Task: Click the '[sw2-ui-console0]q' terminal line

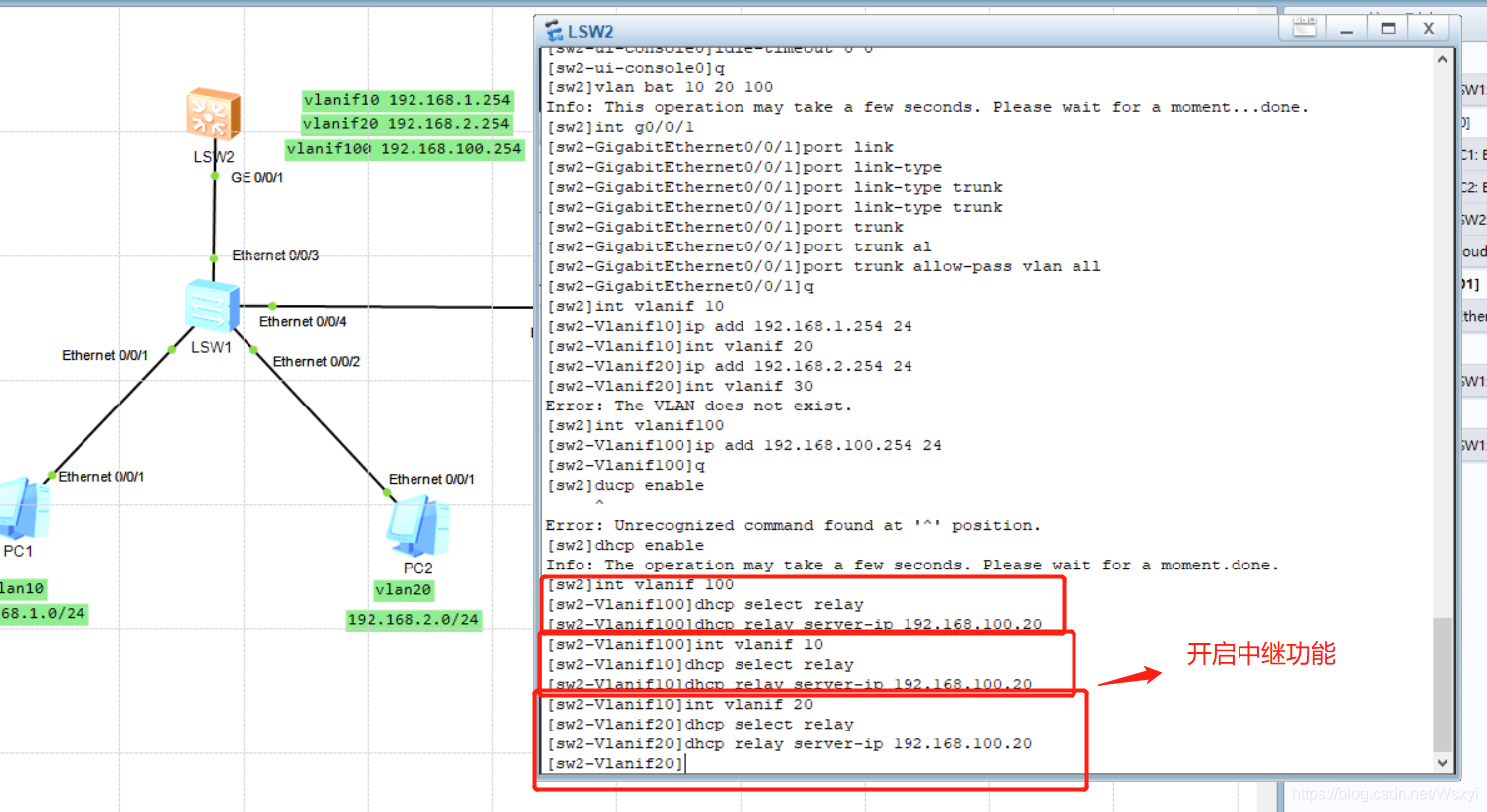Action: pos(635,68)
